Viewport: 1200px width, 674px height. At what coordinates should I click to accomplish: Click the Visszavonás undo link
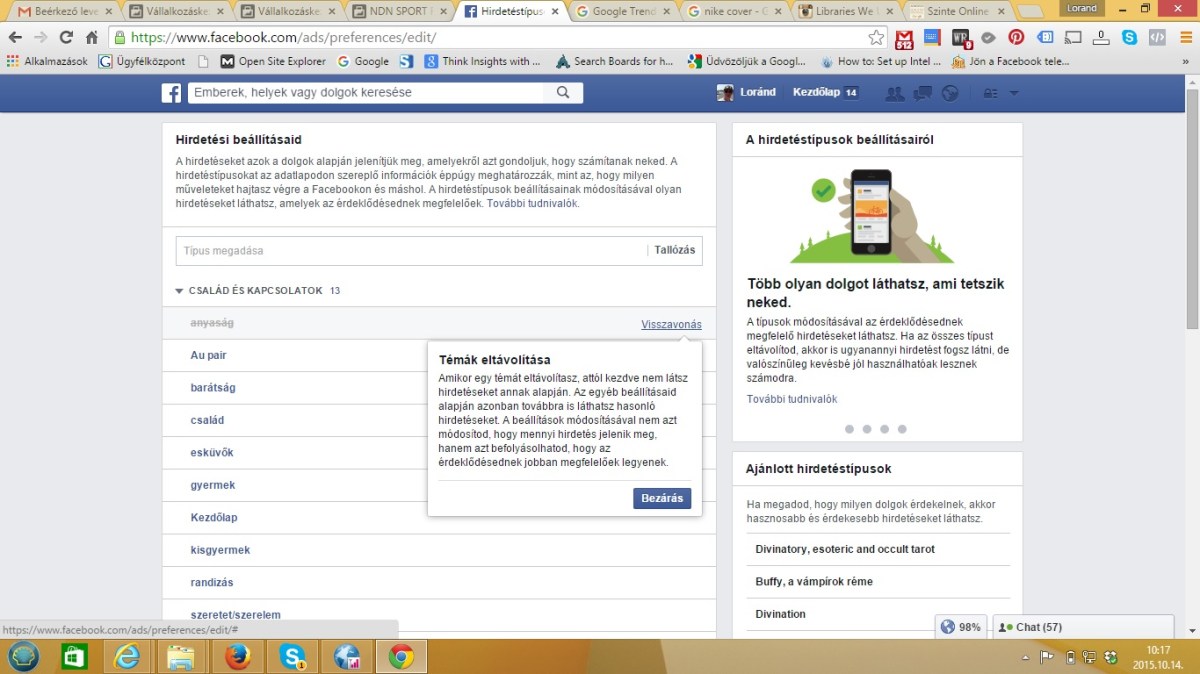tap(671, 324)
